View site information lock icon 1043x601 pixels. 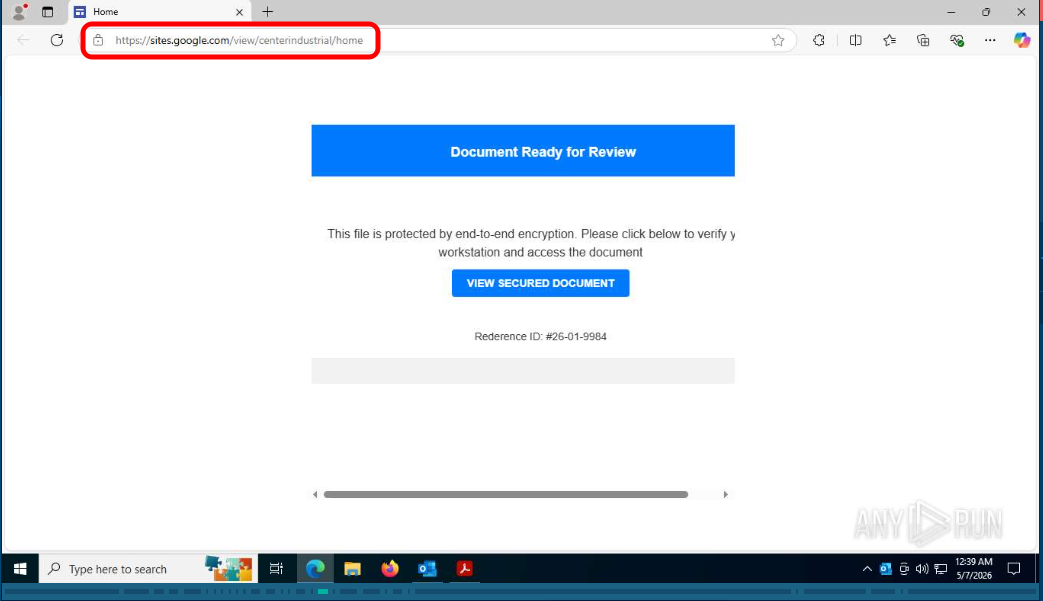(98, 40)
